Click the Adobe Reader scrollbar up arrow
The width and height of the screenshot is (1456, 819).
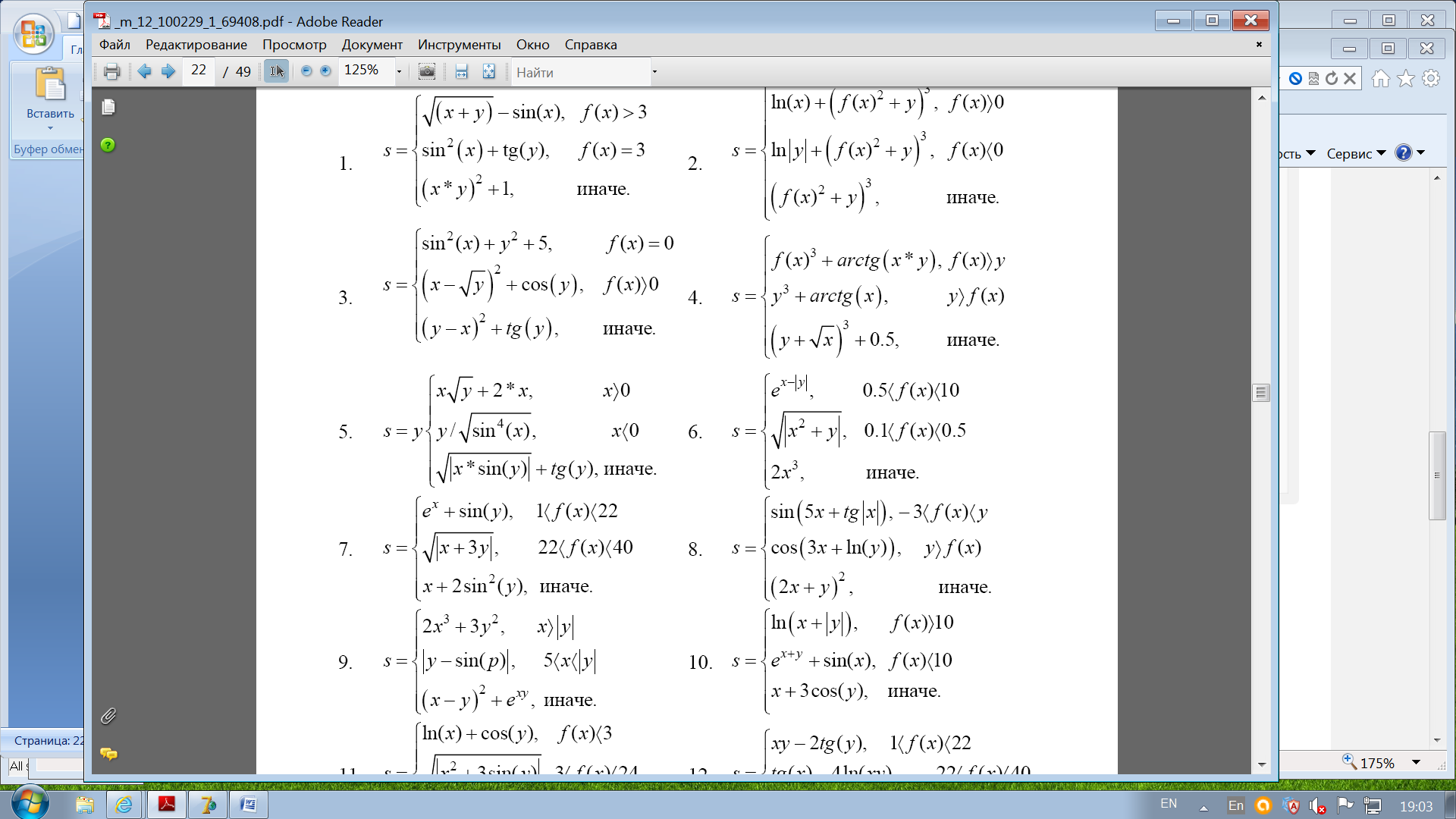tap(1261, 98)
